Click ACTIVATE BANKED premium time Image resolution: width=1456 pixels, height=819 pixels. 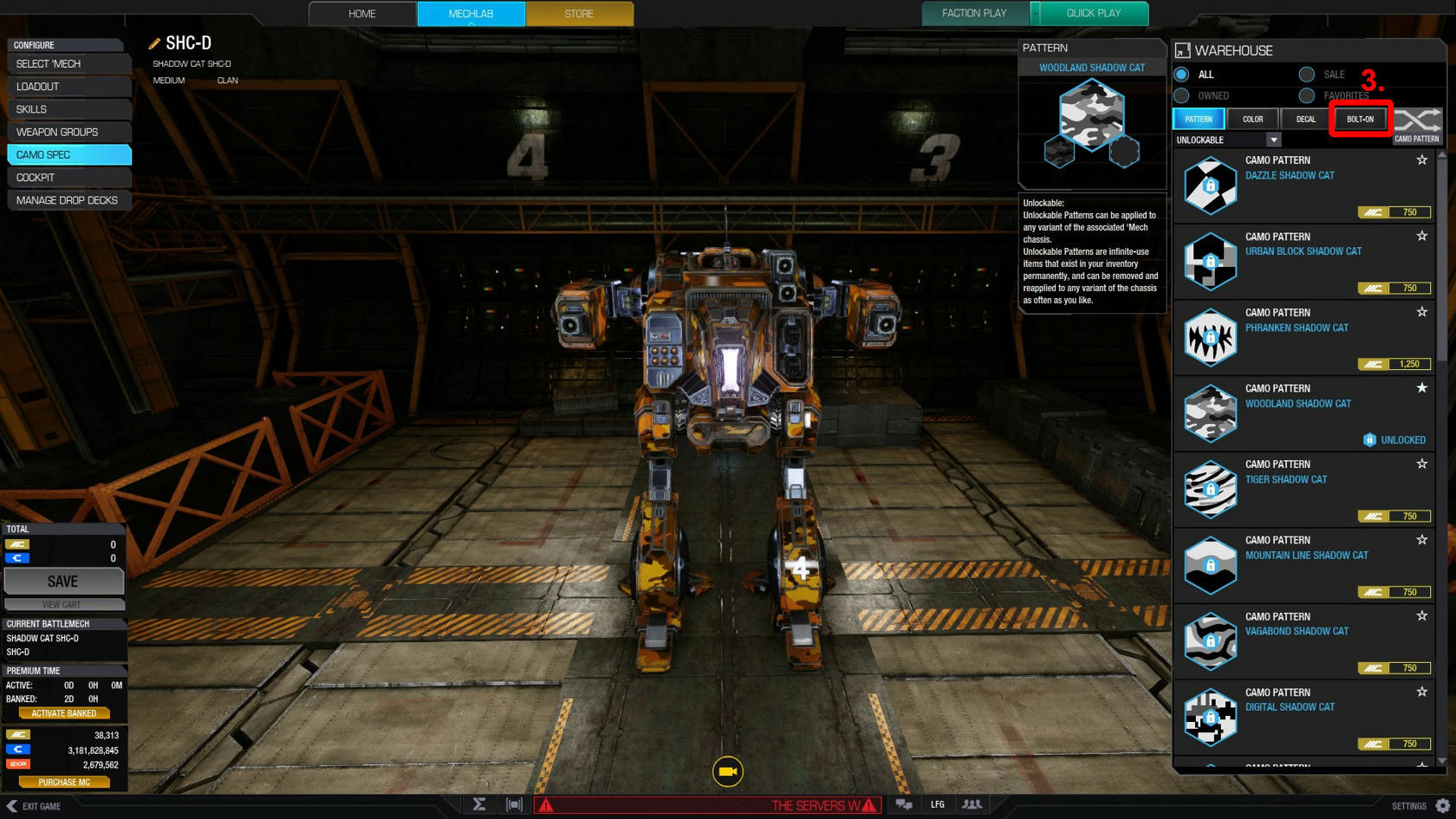pyautogui.click(x=64, y=713)
